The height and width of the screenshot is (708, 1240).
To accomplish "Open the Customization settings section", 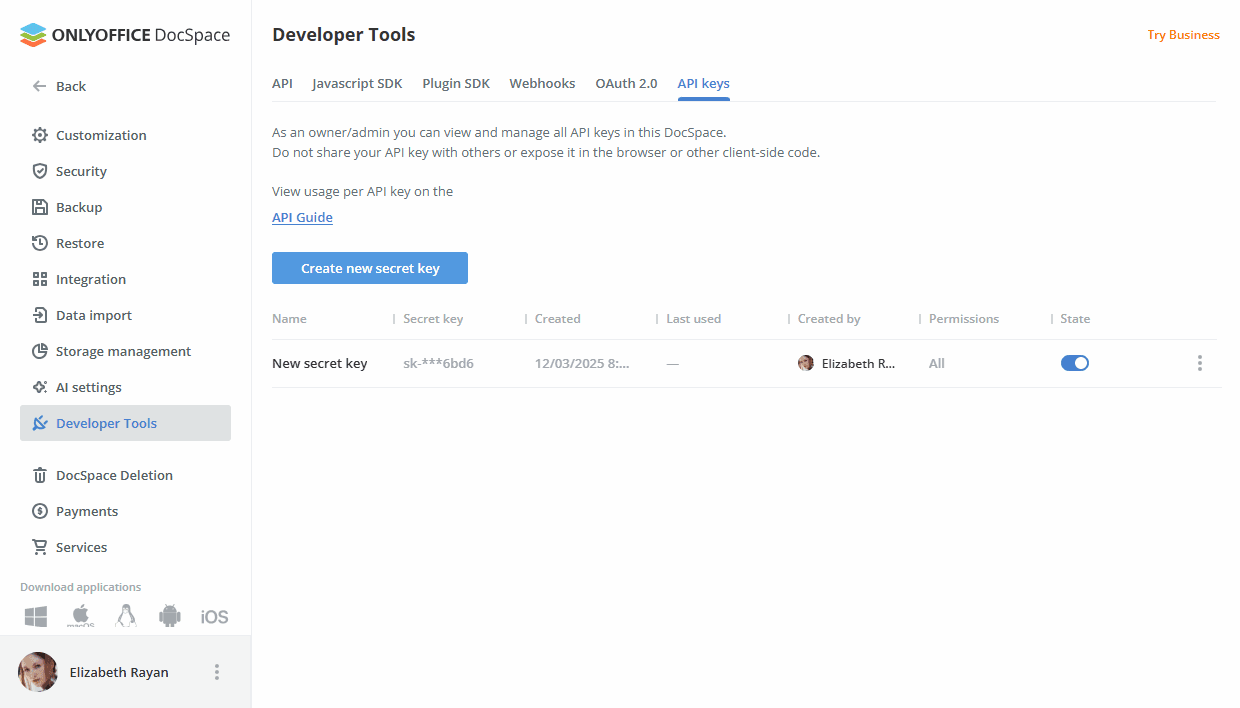I will (100, 135).
